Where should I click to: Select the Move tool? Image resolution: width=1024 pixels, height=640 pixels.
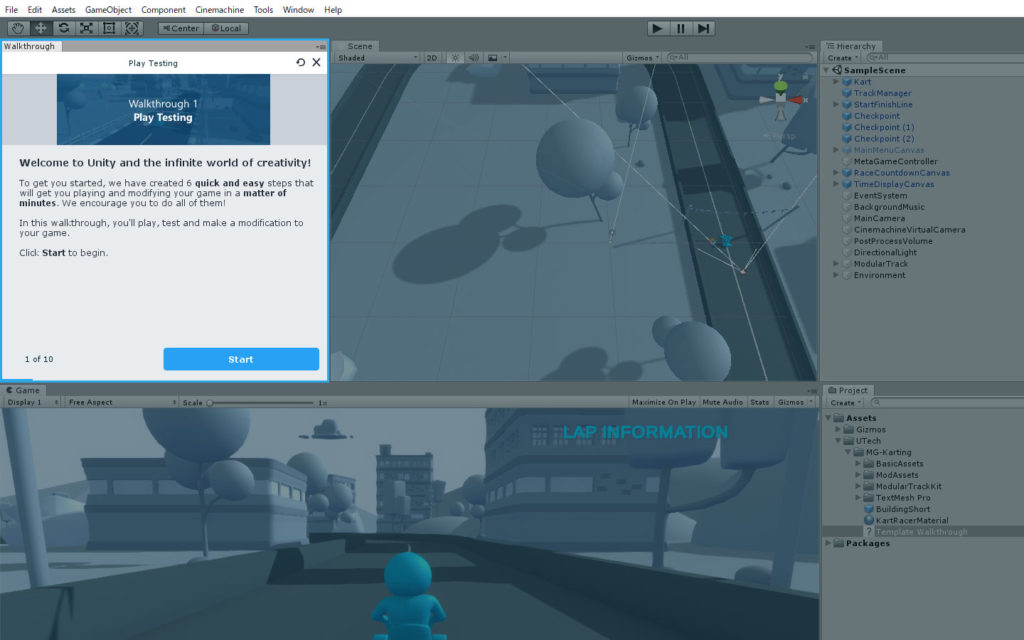(40, 27)
